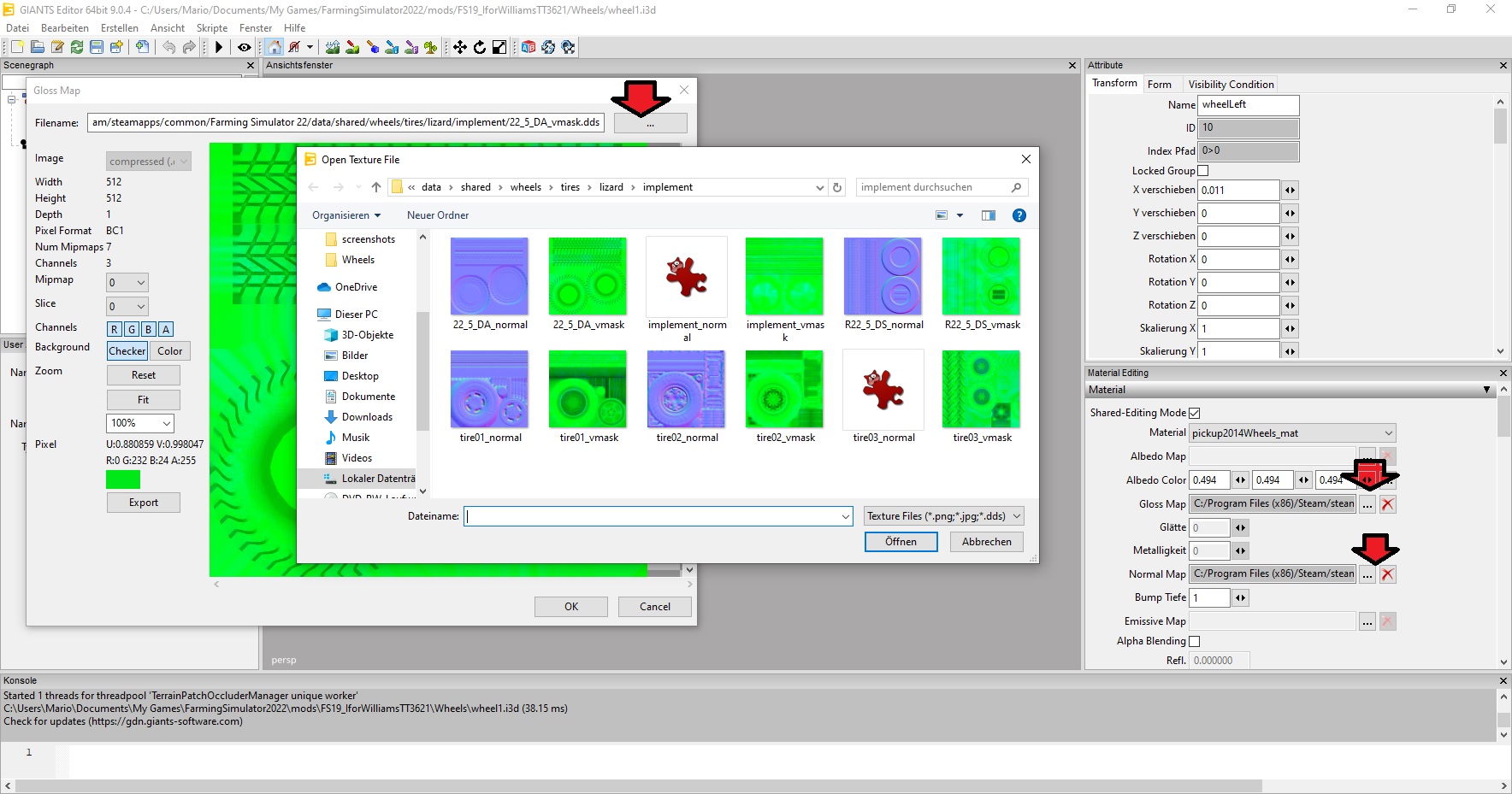Toggle Shared-Editing Mode checkbox

(x=1195, y=413)
